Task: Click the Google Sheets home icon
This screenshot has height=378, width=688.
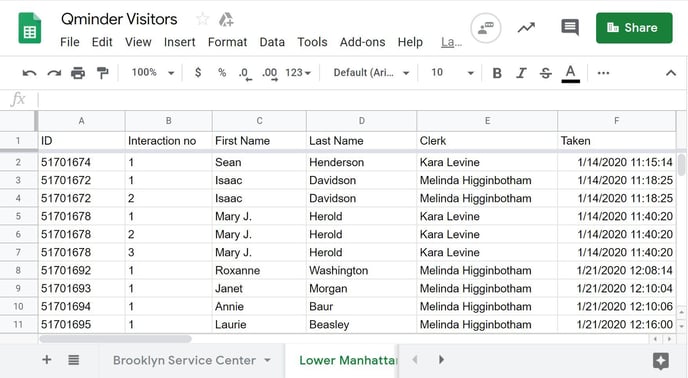Action: tap(30, 29)
